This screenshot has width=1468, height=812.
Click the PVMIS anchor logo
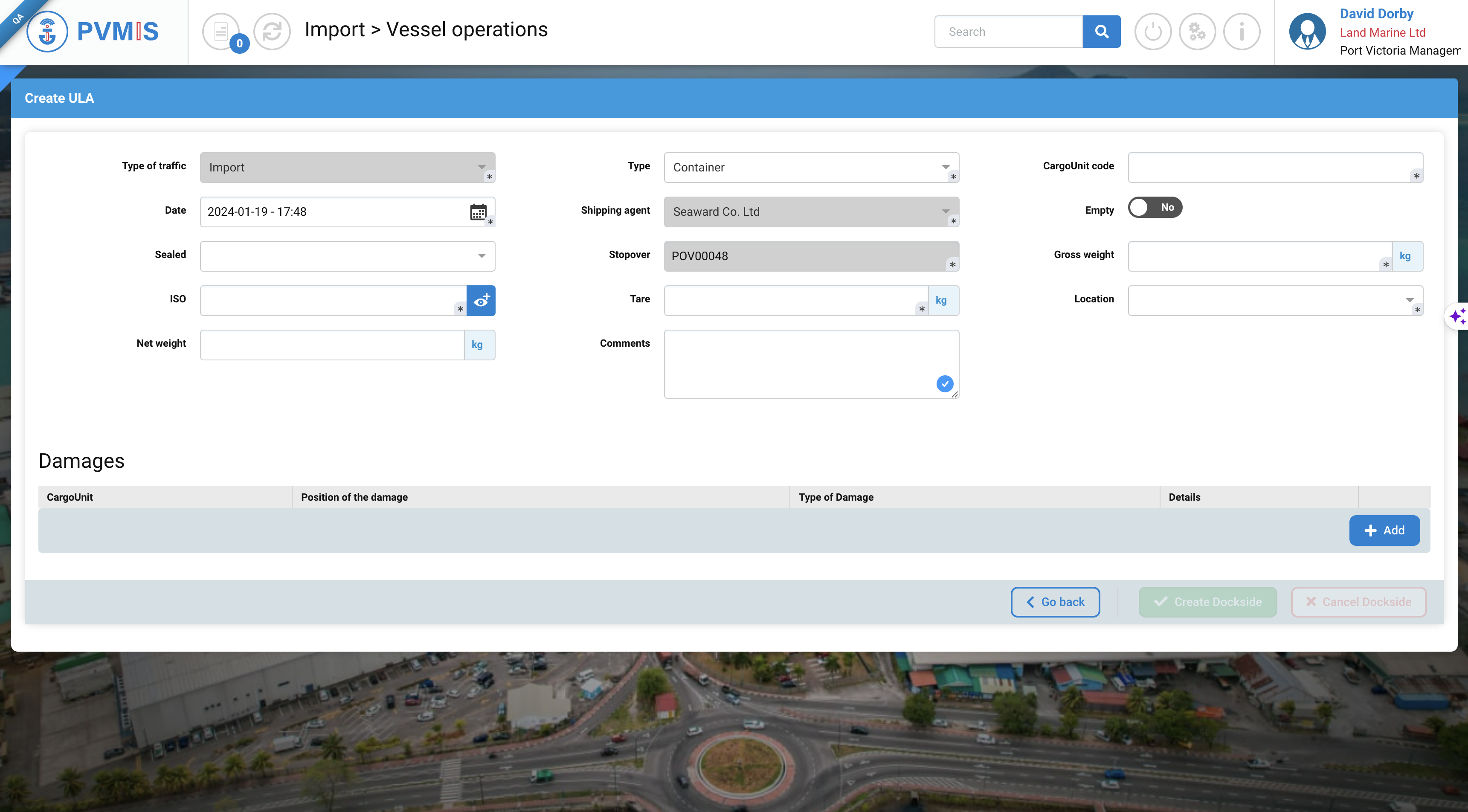(47, 31)
